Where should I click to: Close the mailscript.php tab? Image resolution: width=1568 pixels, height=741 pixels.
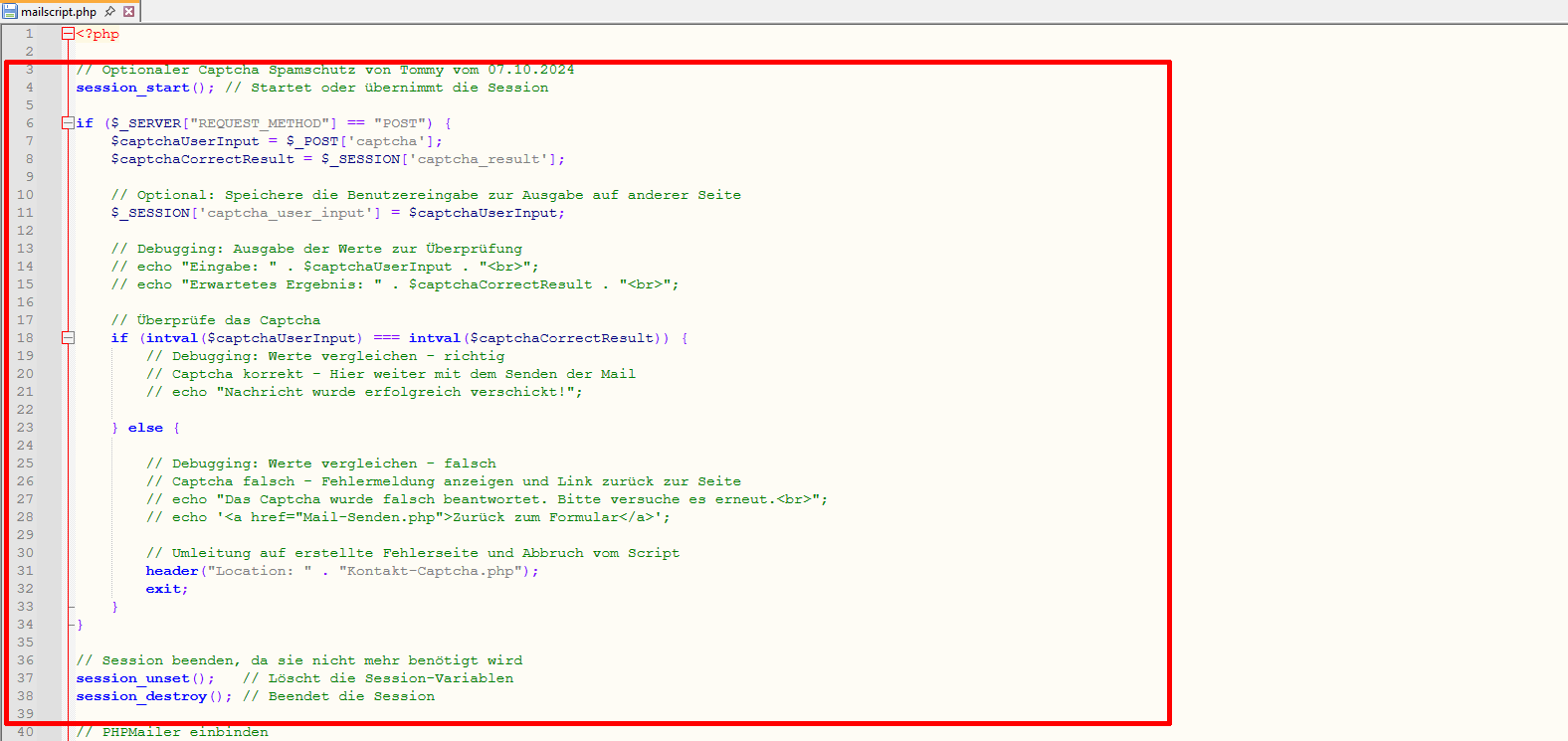click(x=128, y=12)
